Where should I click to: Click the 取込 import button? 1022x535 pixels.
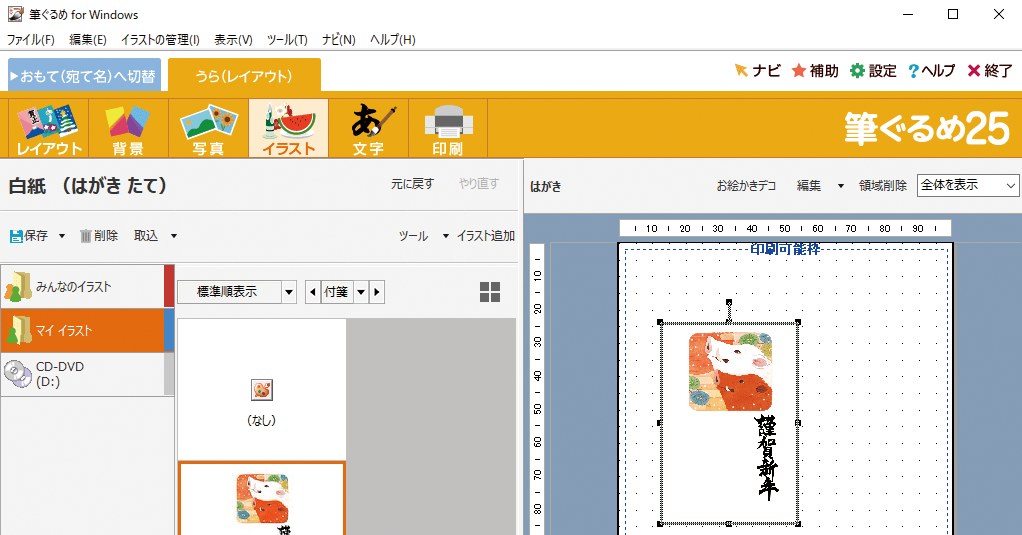[146, 236]
